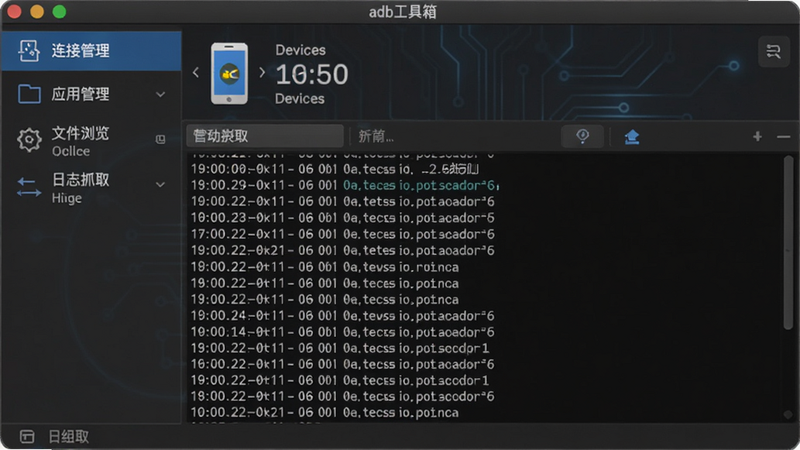
Task: Click the switch icon in header top-right
Action: [773, 52]
